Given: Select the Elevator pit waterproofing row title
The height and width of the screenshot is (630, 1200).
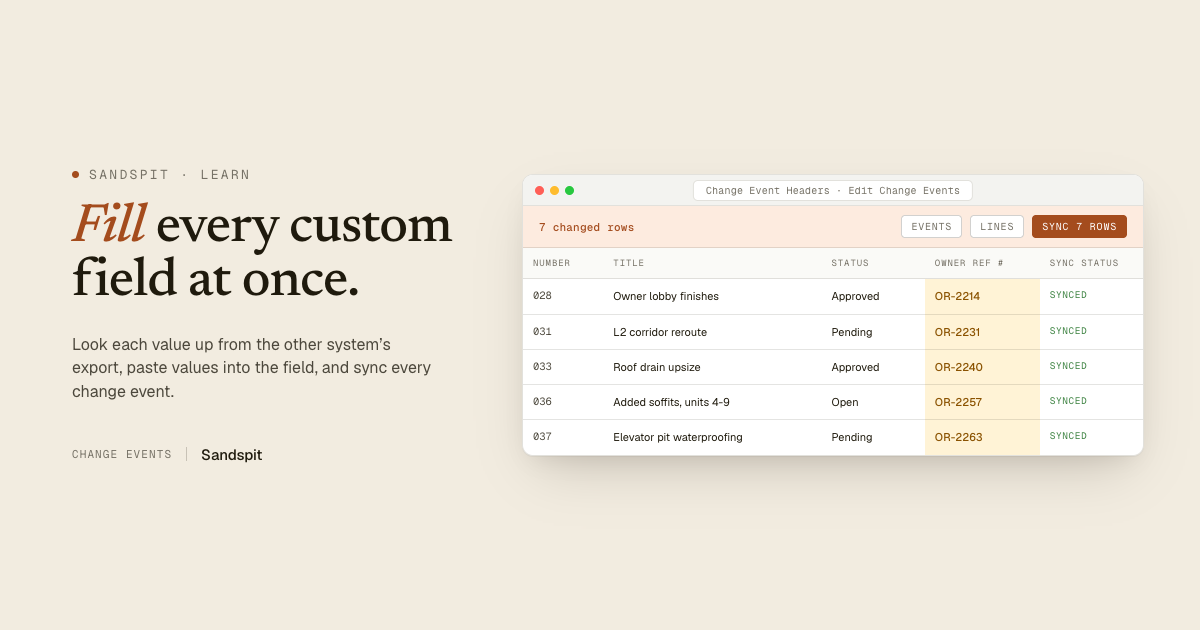Looking at the screenshot, I should point(677,437).
